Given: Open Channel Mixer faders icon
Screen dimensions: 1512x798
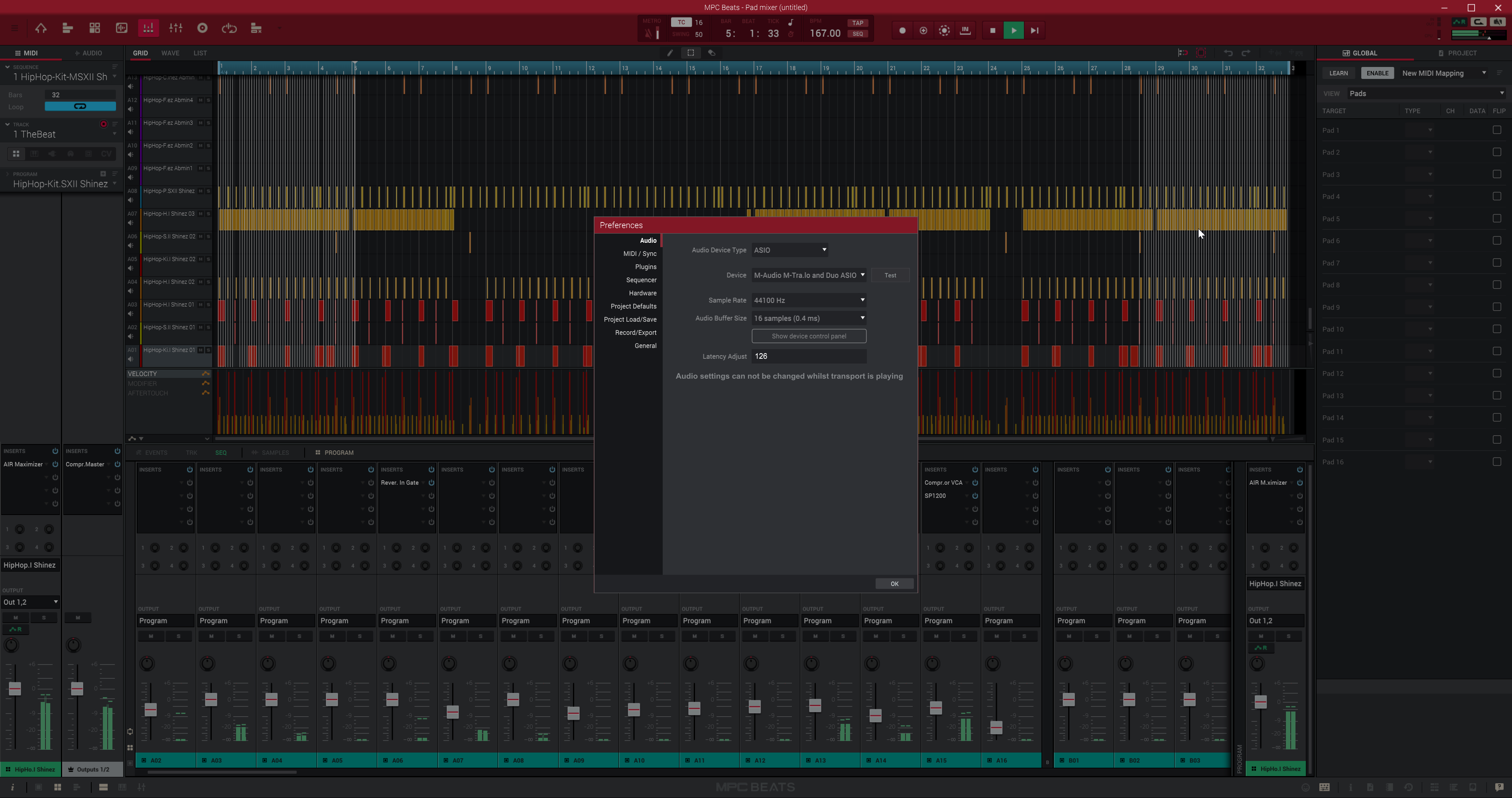Looking at the screenshot, I should [175, 28].
